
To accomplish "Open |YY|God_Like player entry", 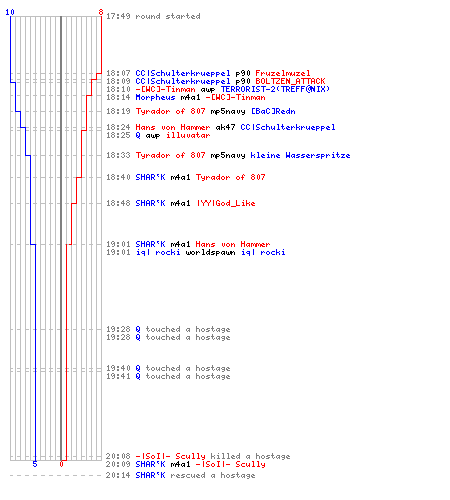I will pyautogui.click(x=226, y=203).
